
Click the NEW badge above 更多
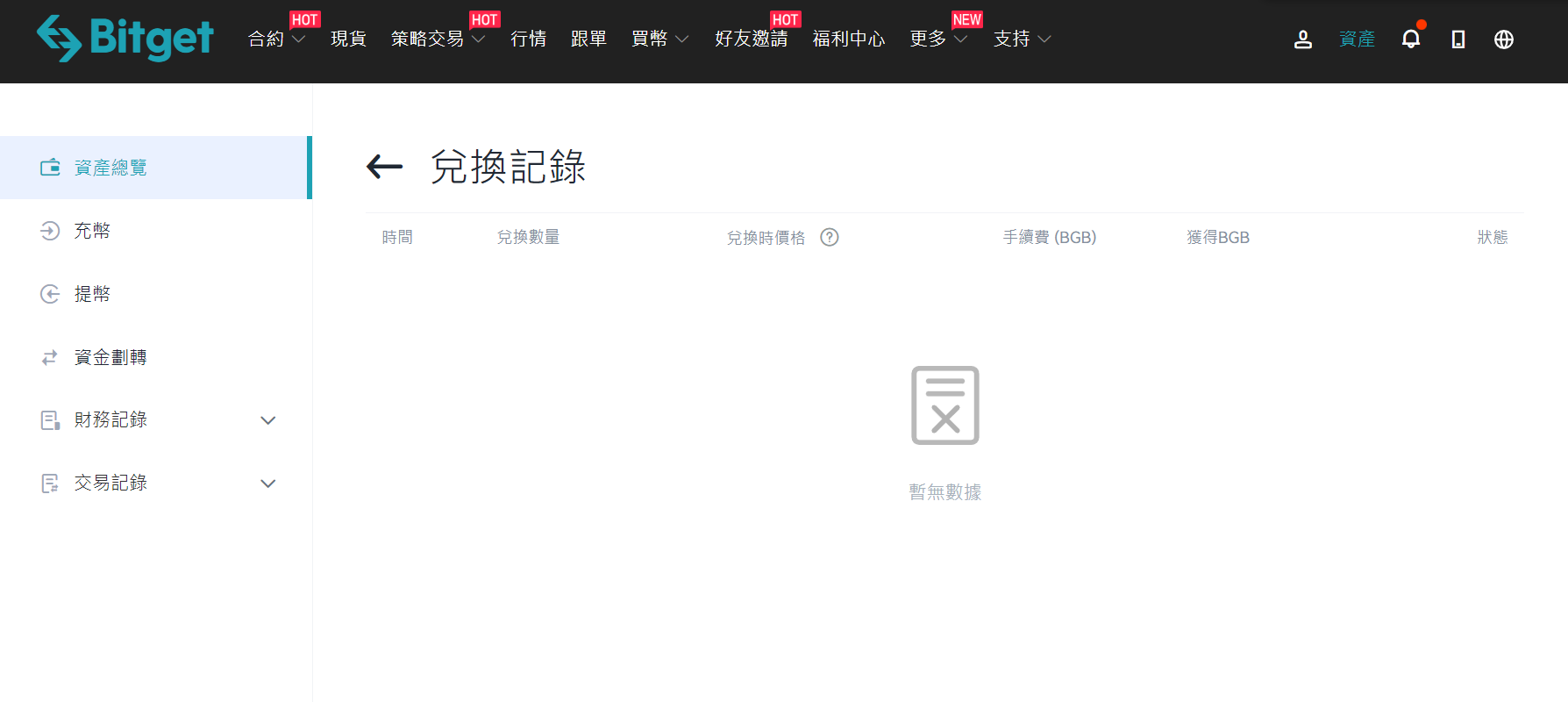pyautogui.click(x=966, y=19)
